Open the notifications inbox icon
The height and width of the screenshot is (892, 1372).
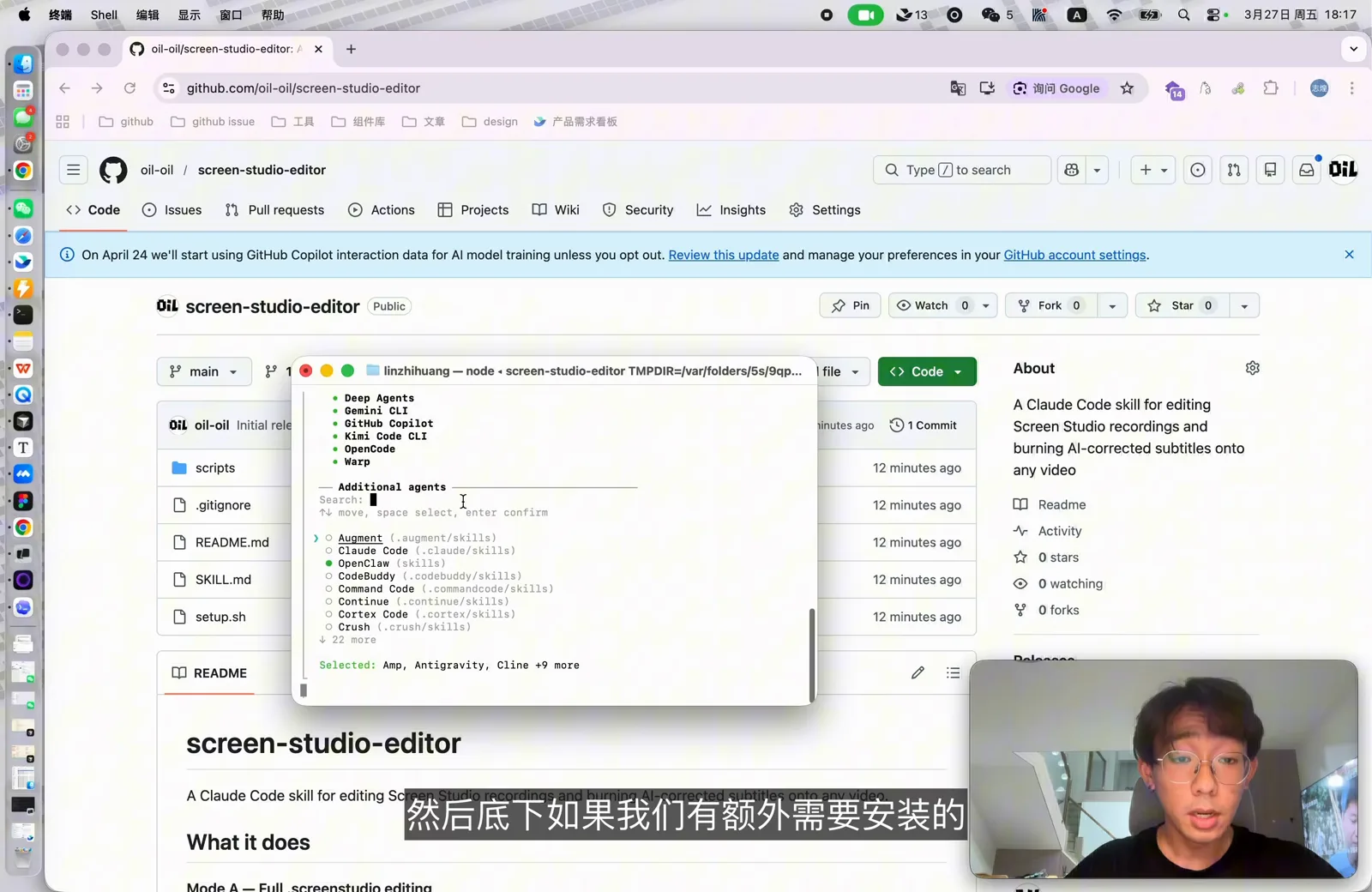click(x=1306, y=170)
